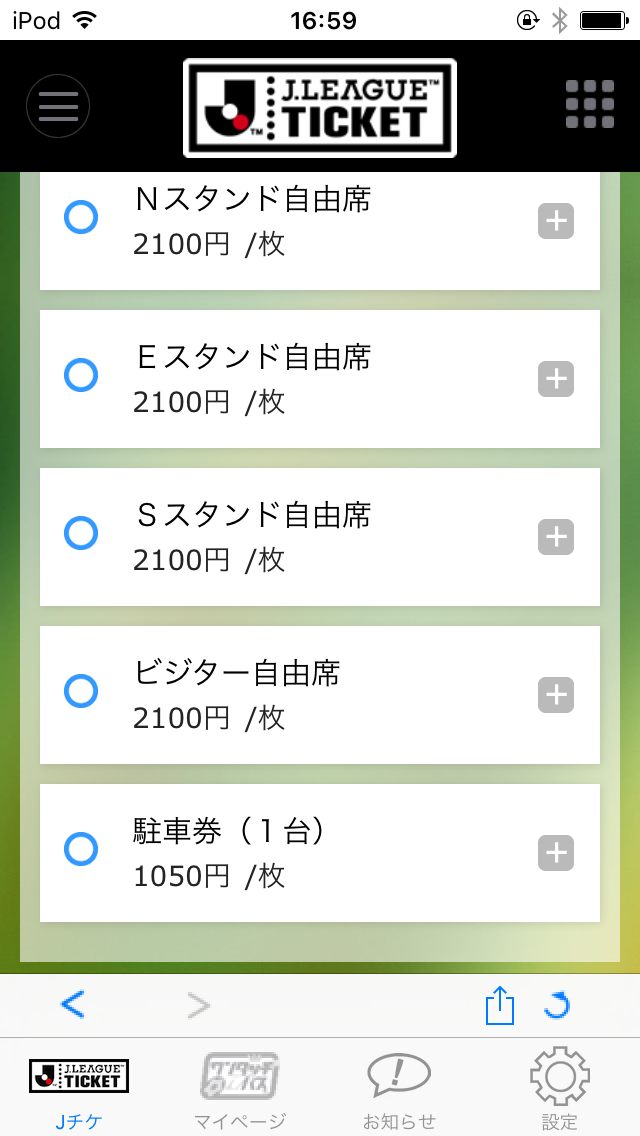Switch to the お知らせ tab
The image size is (640, 1136).
pos(399,1088)
